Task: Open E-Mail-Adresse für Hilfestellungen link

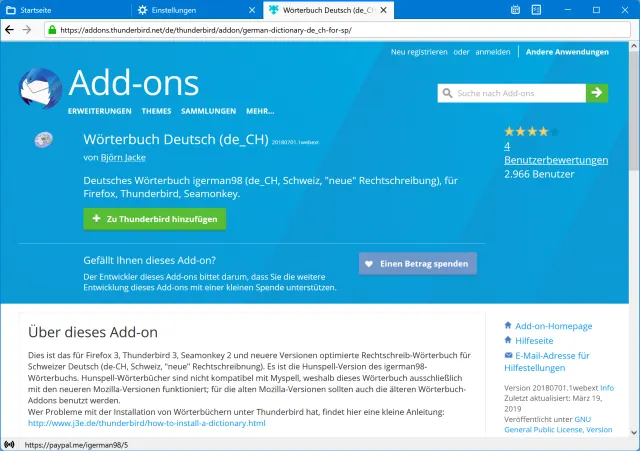Action: click(547, 362)
